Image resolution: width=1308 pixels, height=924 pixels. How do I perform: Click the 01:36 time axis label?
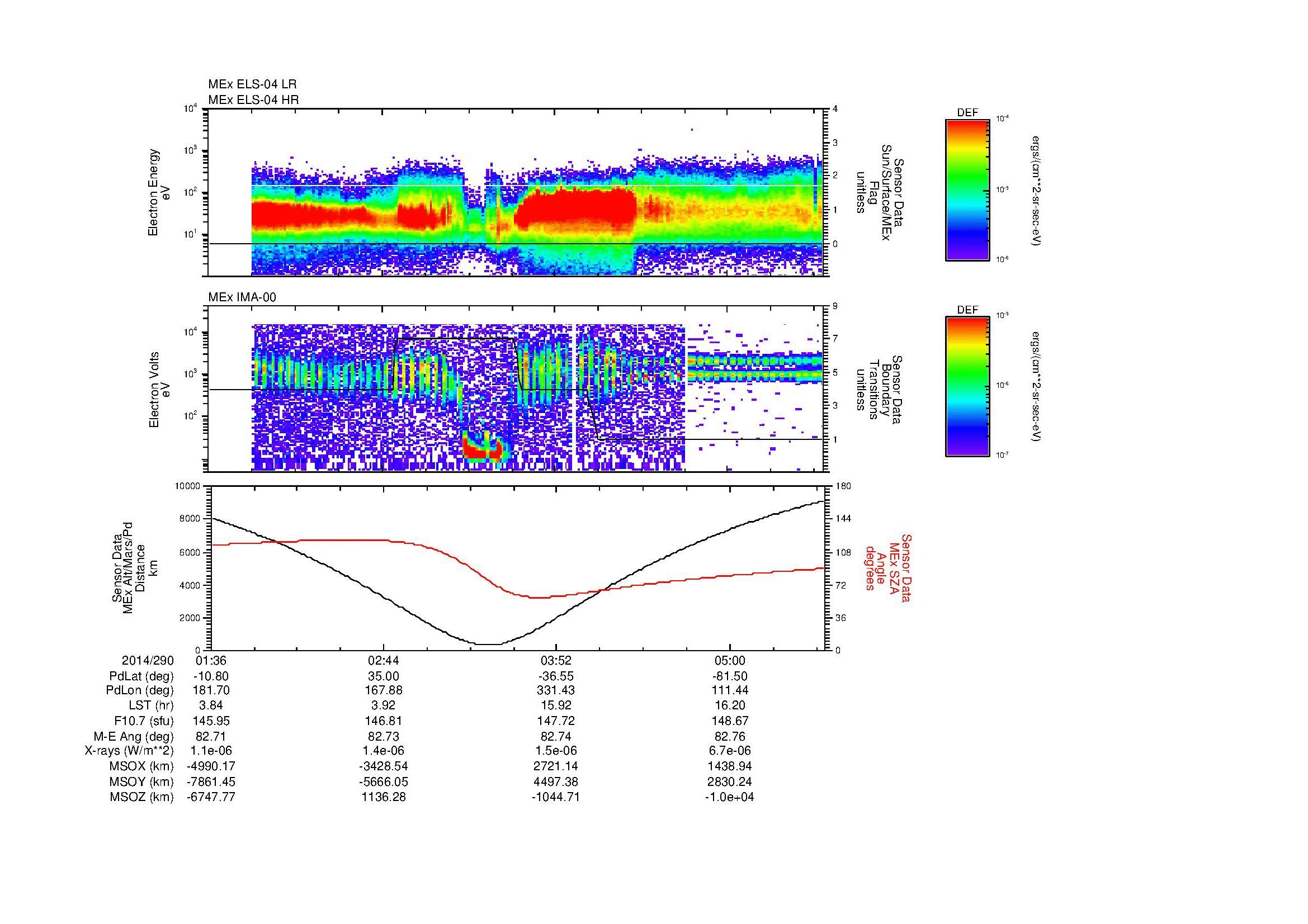211,660
